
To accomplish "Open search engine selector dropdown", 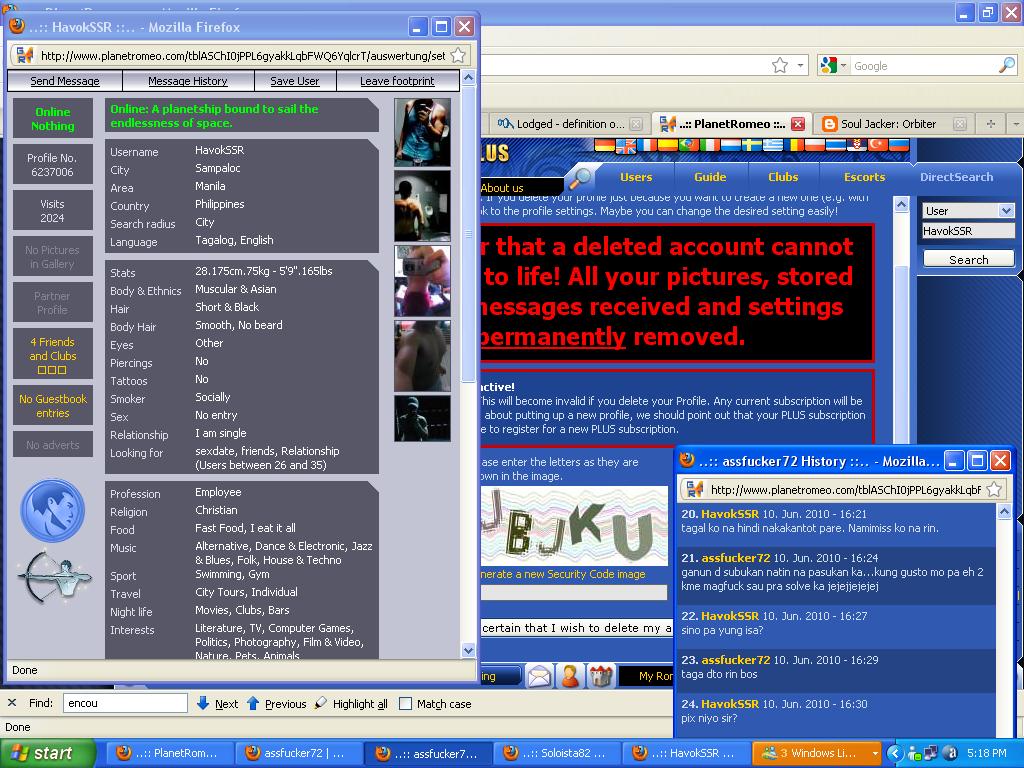I will 843,65.
